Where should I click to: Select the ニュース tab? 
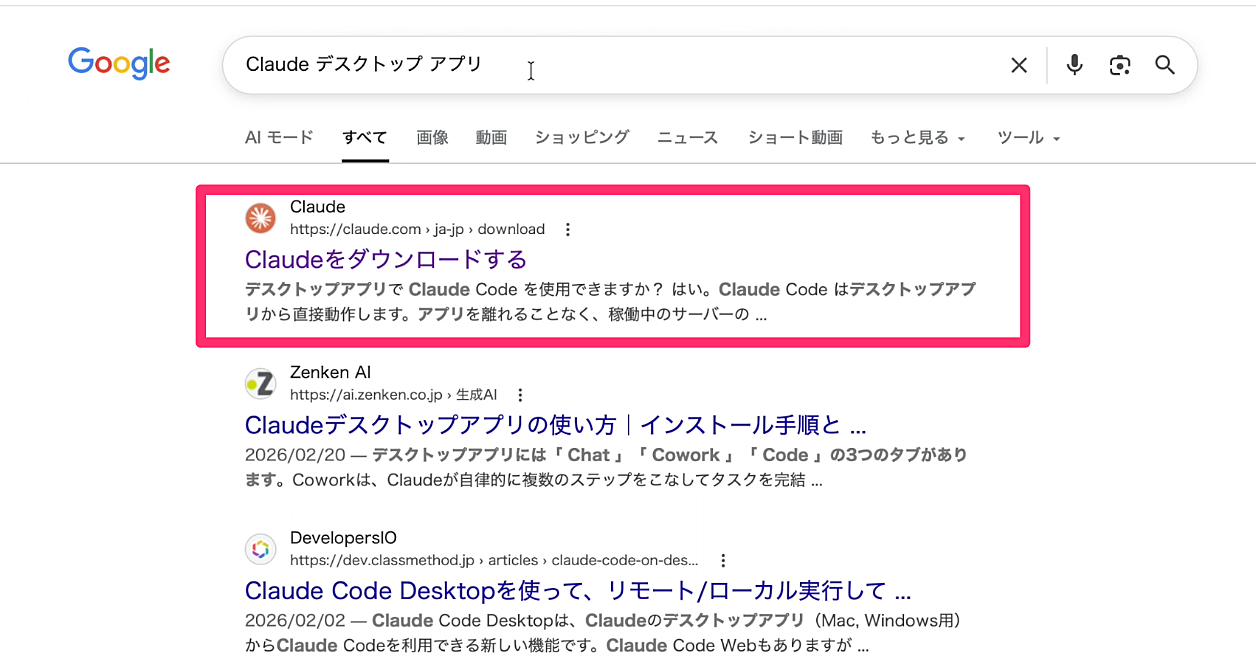click(687, 138)
